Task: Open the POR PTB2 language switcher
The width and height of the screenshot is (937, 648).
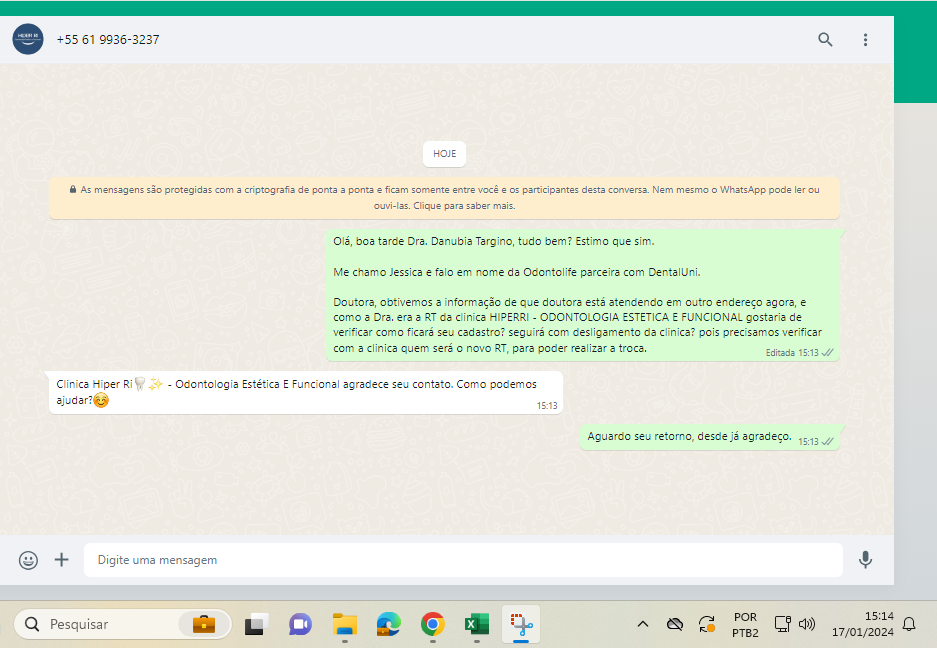Action: (745, 624)
